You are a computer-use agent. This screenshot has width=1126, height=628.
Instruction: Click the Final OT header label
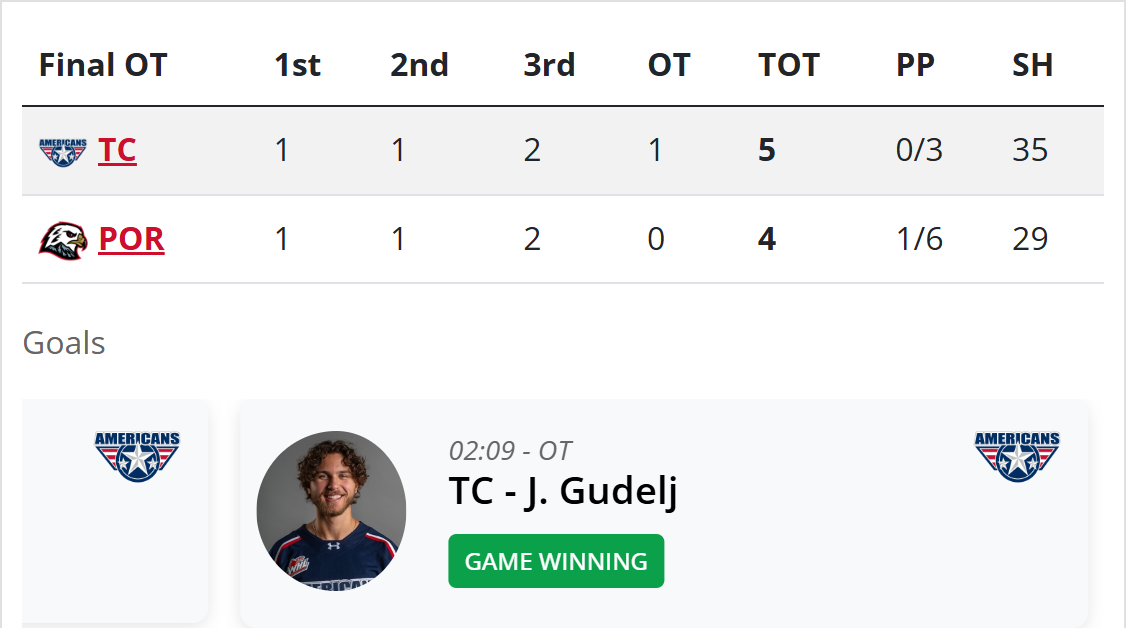tap(103, 65)
